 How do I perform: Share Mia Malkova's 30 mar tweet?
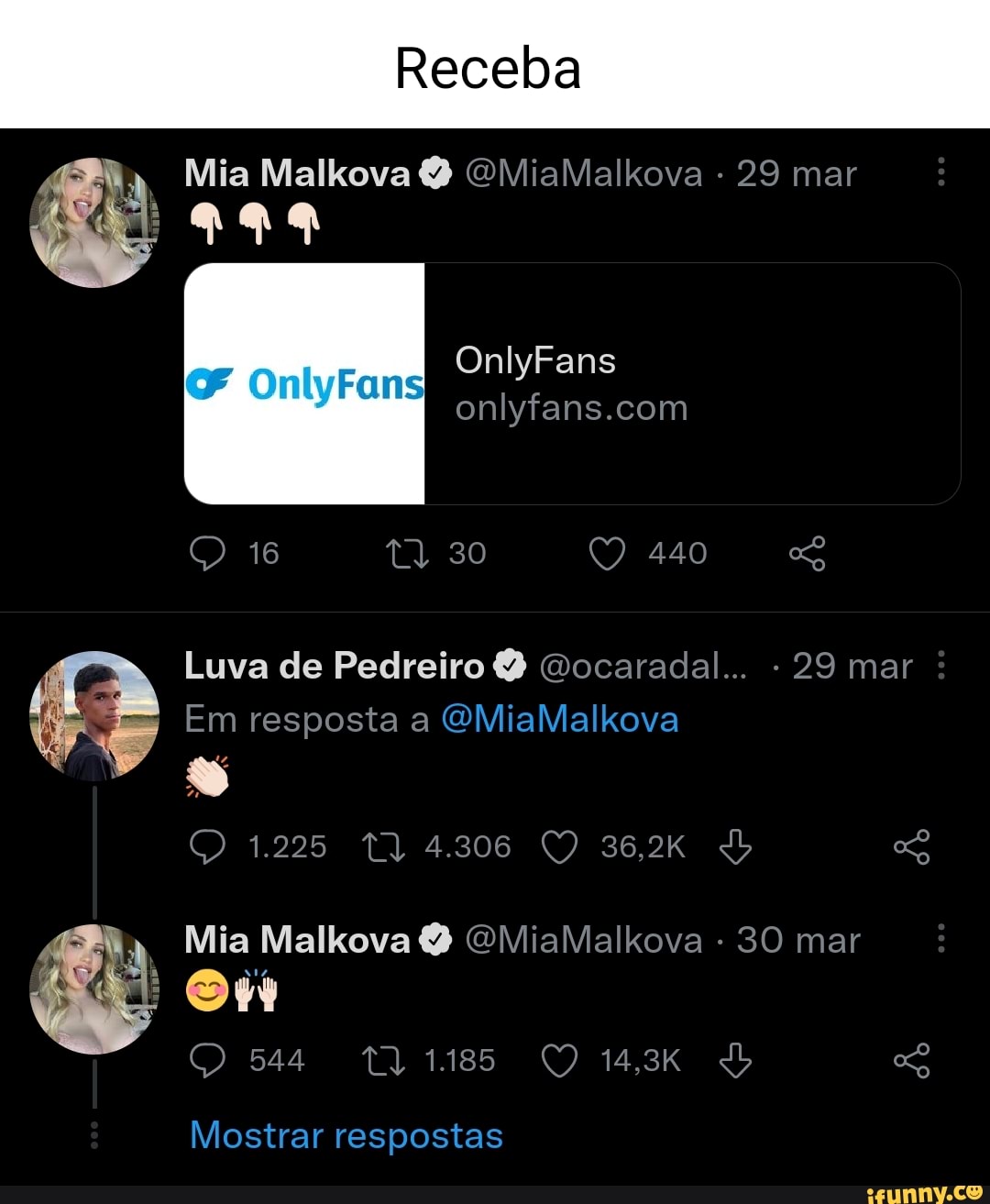click(x=911, y=1060)
